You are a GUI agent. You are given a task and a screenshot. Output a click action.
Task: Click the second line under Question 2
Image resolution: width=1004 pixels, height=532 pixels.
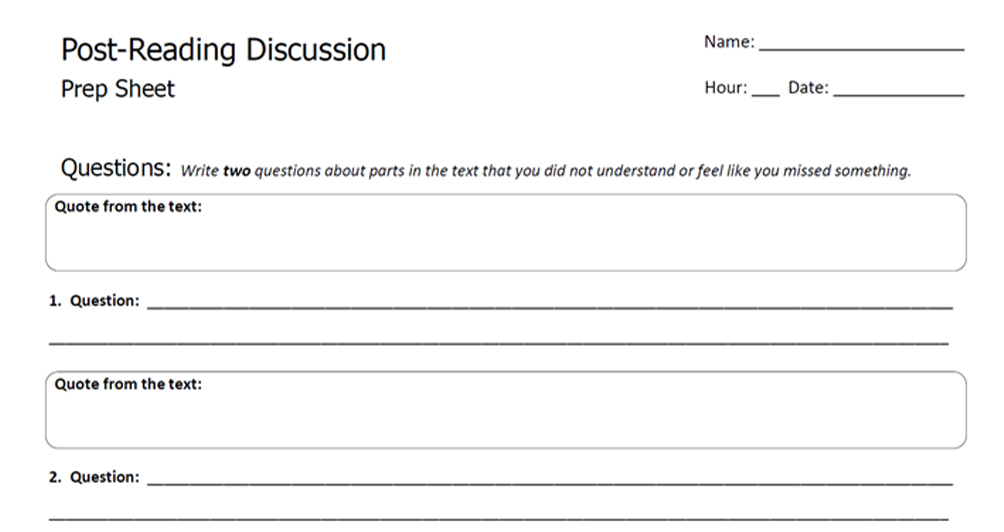click(x=498, y=519)
